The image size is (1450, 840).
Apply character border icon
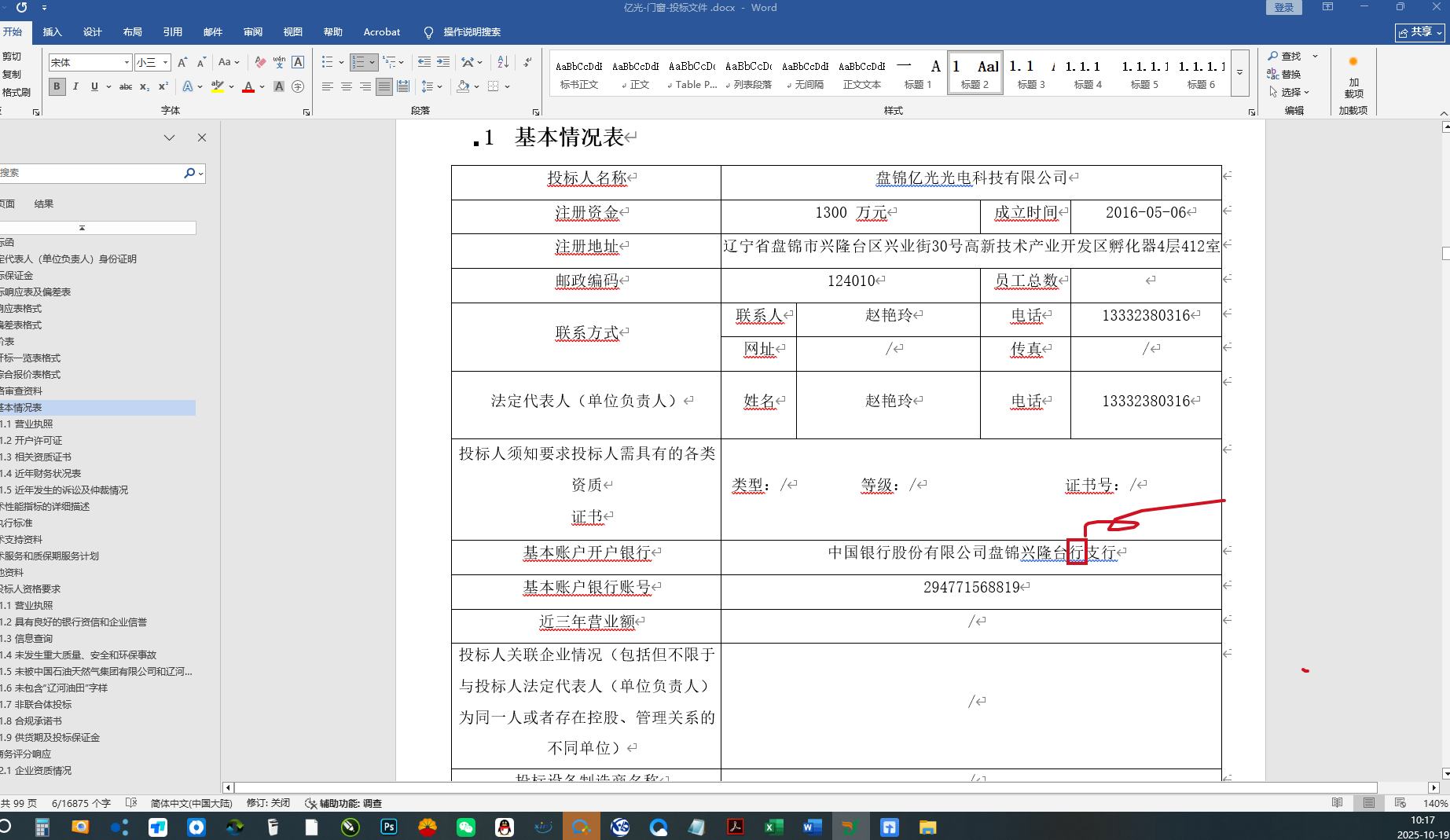tap(298, 62)
